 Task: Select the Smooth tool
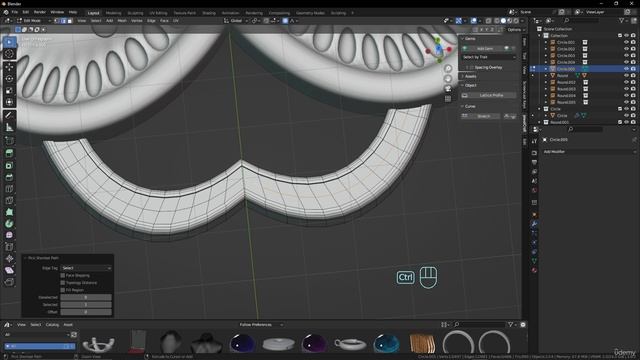click(x=9, y=236)
